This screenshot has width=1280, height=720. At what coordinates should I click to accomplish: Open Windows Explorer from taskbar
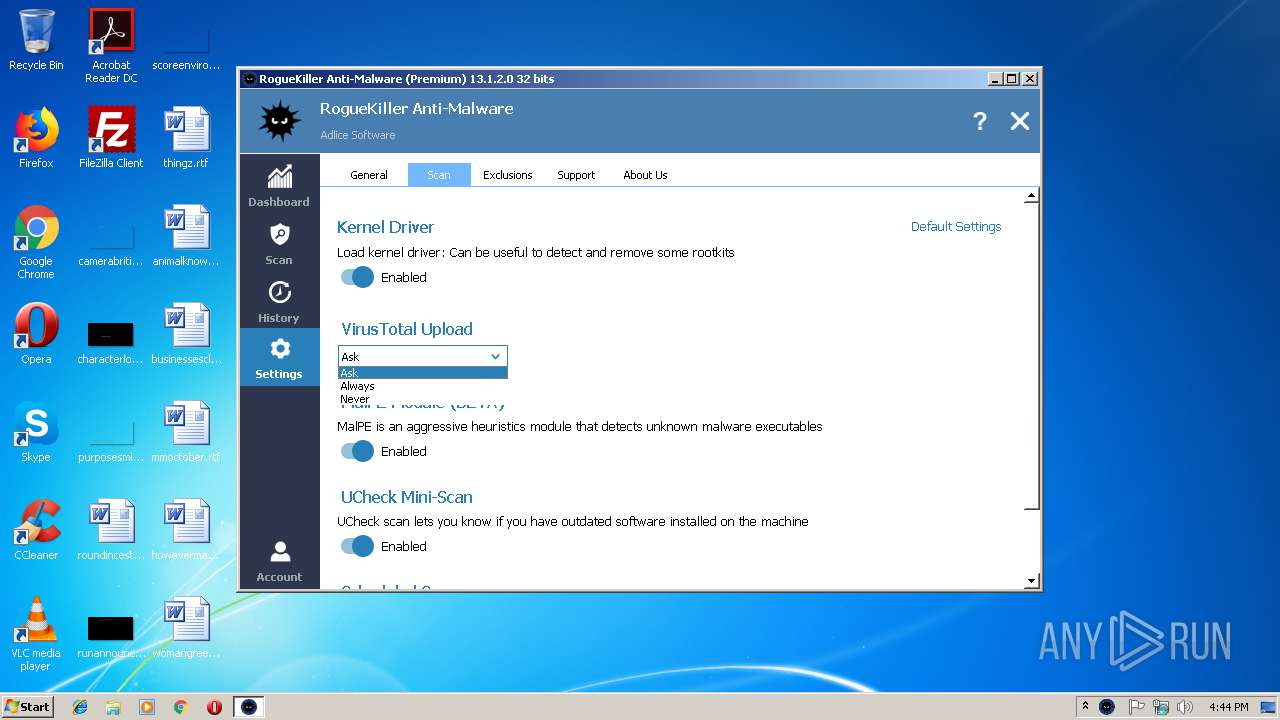click(x=113, y=707)
